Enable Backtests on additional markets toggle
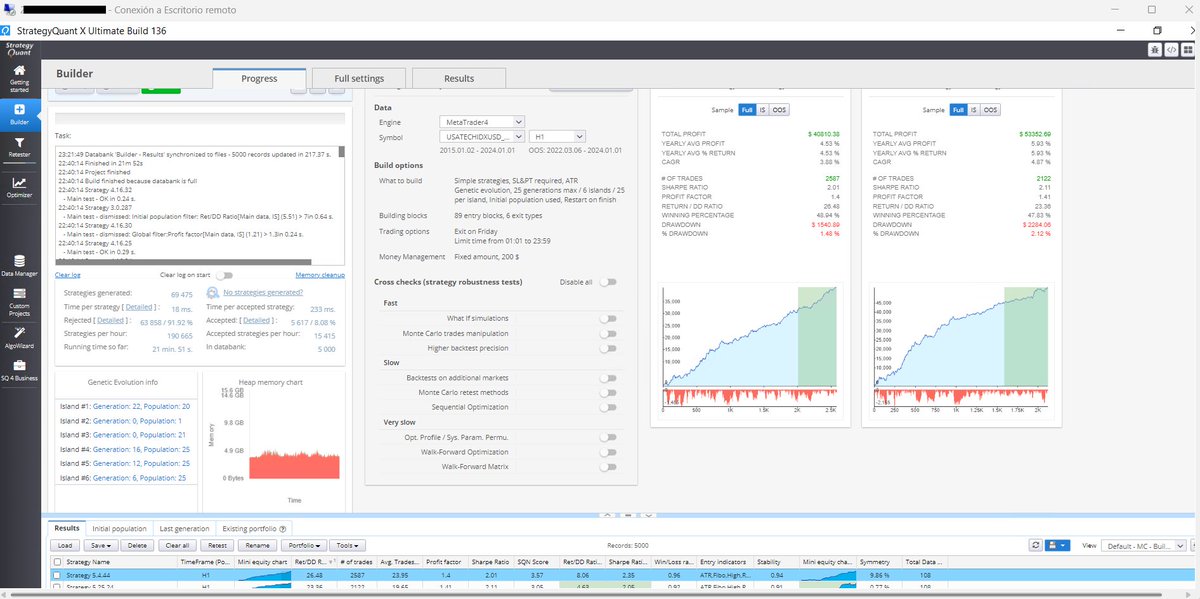1200x599 pixels. [x=607, y=378]
